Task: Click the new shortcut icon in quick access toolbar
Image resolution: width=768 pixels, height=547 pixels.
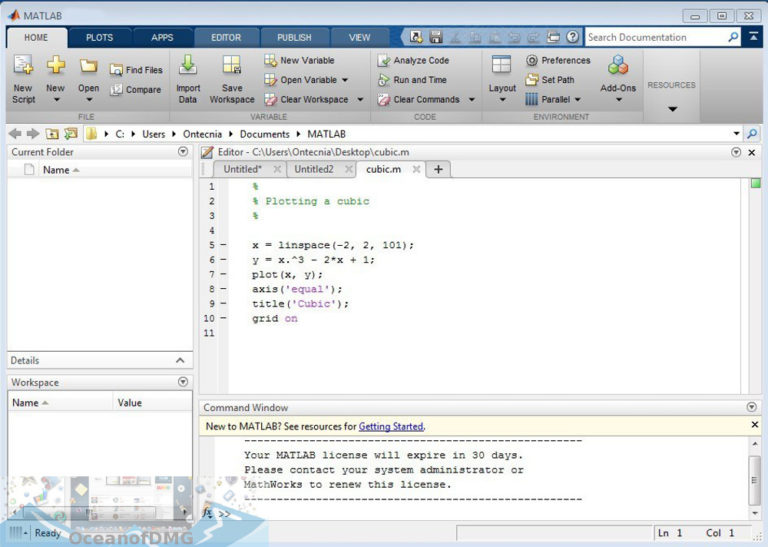Action: [416, 37]
